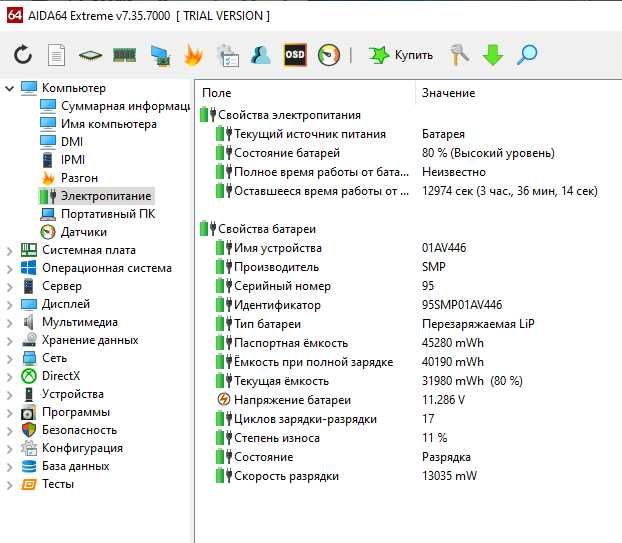The height and width of the screenshot is (543, 622).
Task: Collapse the Компьютер tree node
Action: (x=10, y=88)
